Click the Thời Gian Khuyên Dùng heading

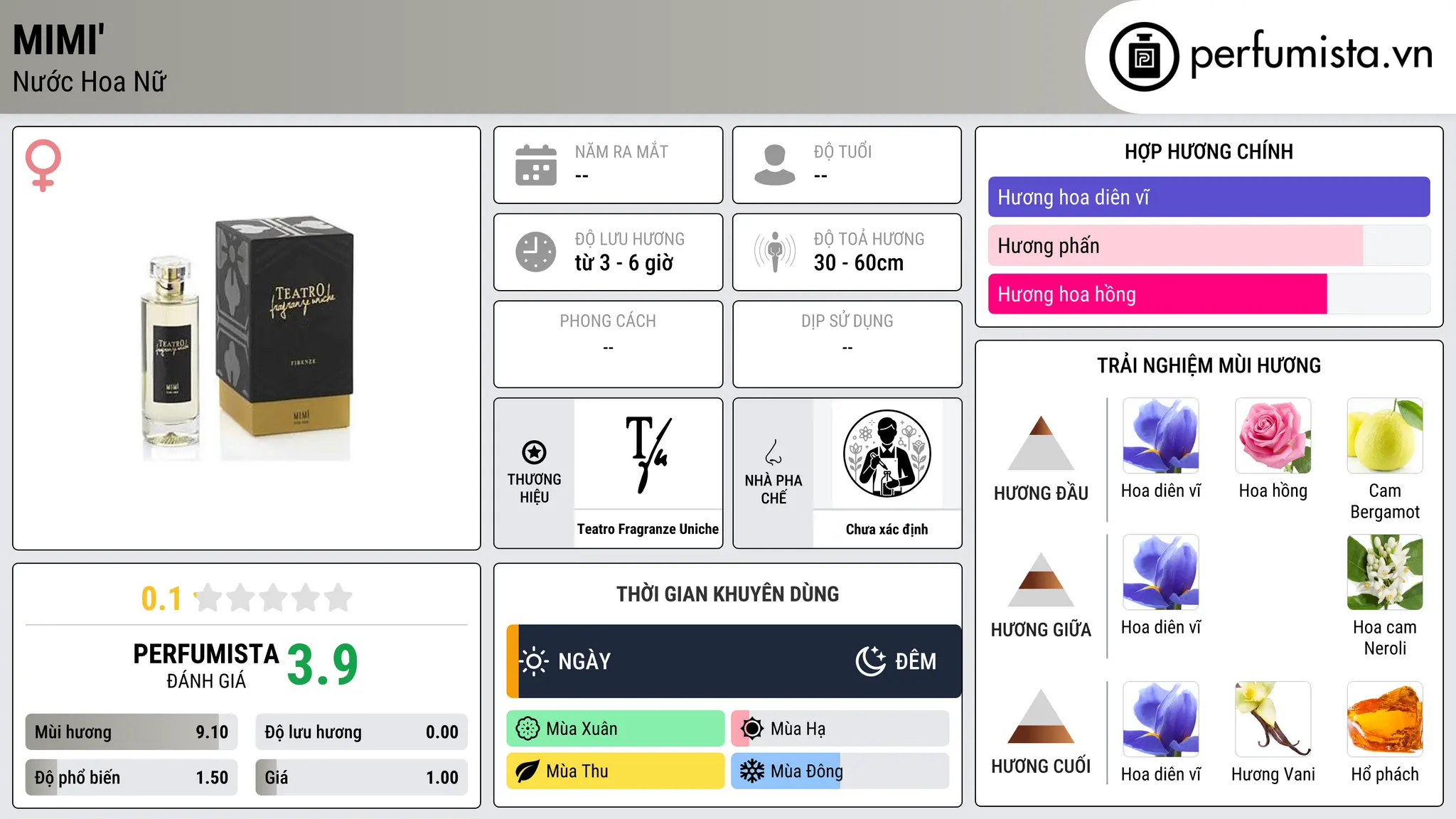point(727,594)
